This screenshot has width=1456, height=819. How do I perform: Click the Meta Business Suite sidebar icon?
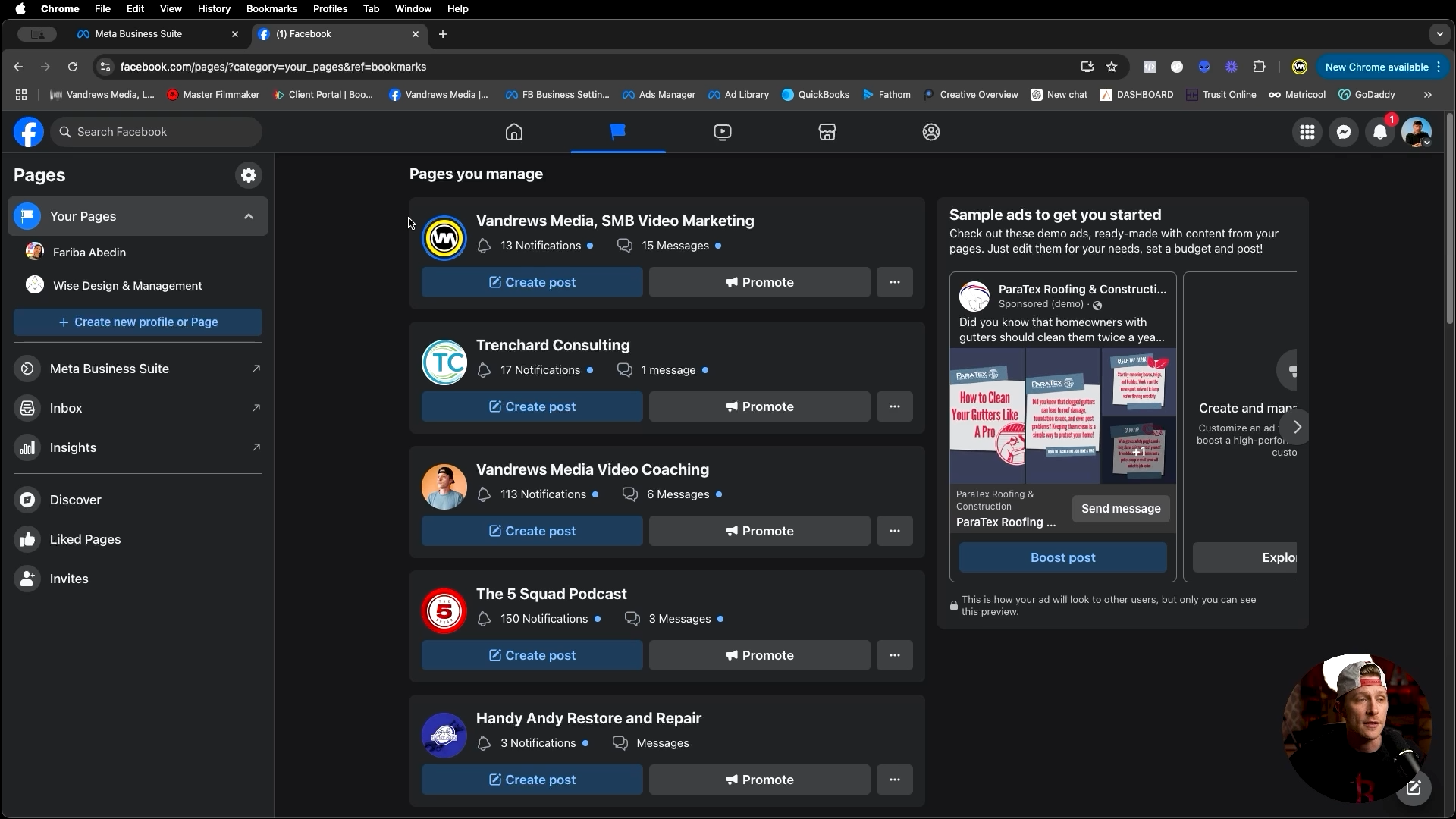coord(27,369)
